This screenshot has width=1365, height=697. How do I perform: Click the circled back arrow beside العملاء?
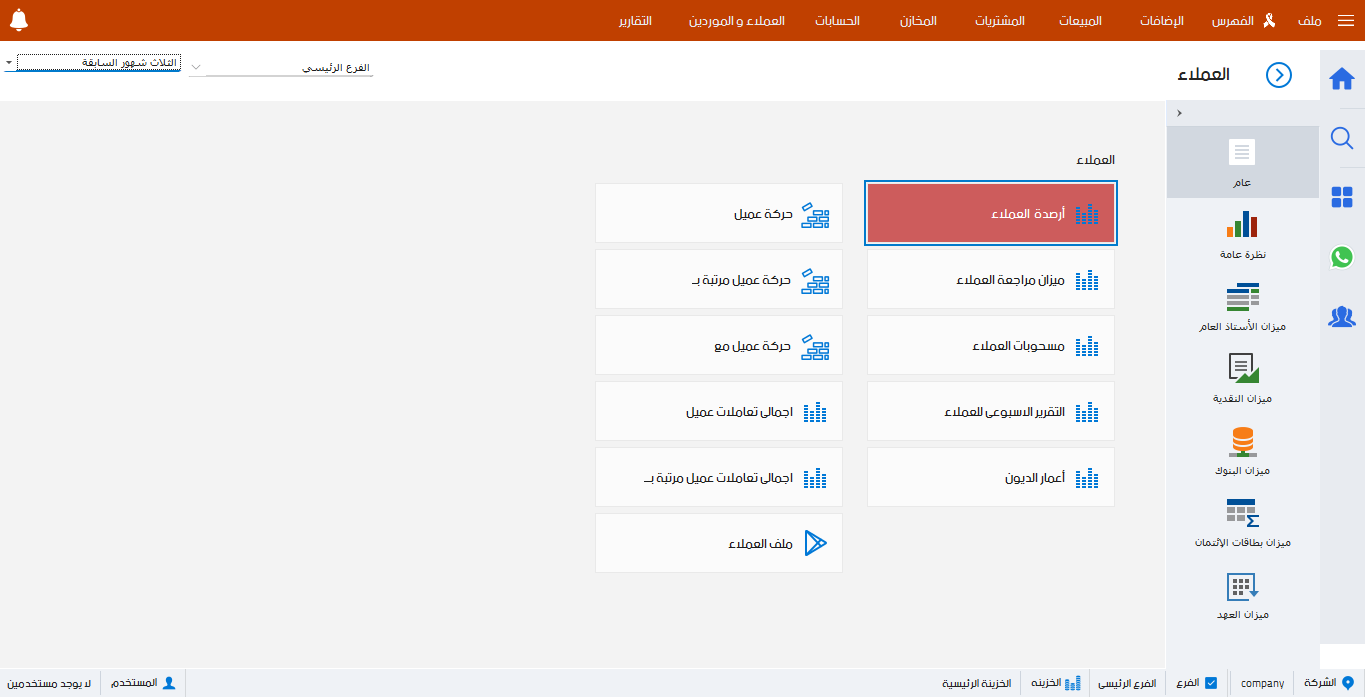pyautogui.click(x=1279, y=75)
